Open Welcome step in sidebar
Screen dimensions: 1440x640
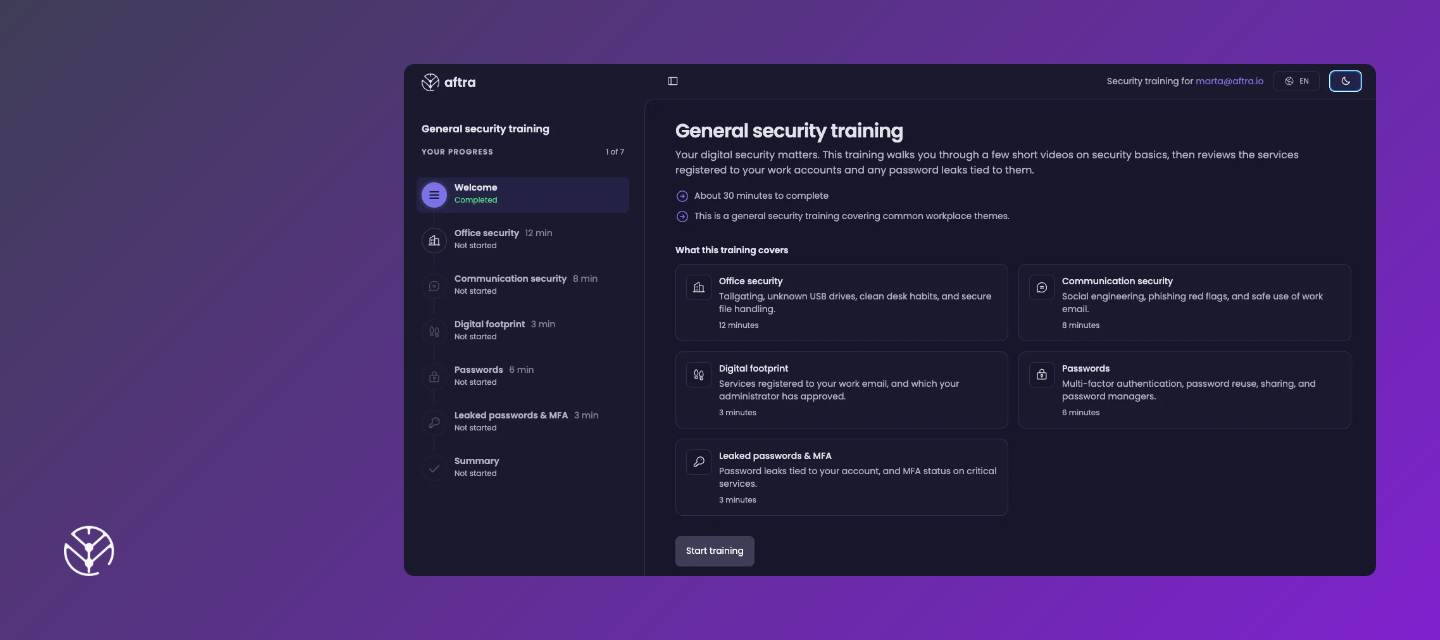(x=523, y=194)
